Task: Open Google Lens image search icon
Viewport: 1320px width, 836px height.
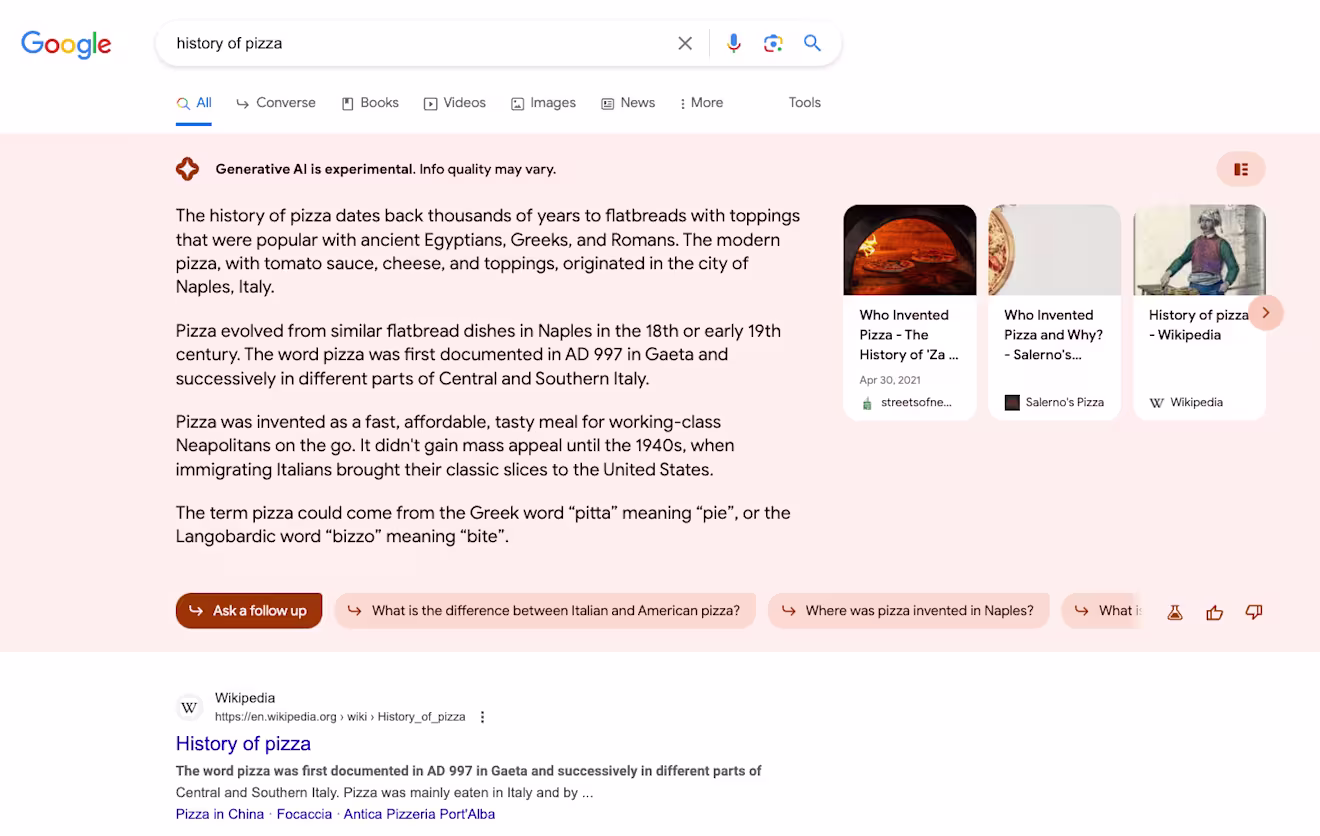Action: [x=773, y=43]
